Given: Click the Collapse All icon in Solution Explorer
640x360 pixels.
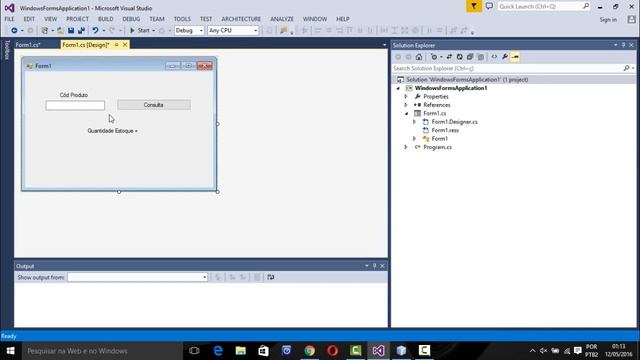Looking at the screenshot, I should click(470, 57).
